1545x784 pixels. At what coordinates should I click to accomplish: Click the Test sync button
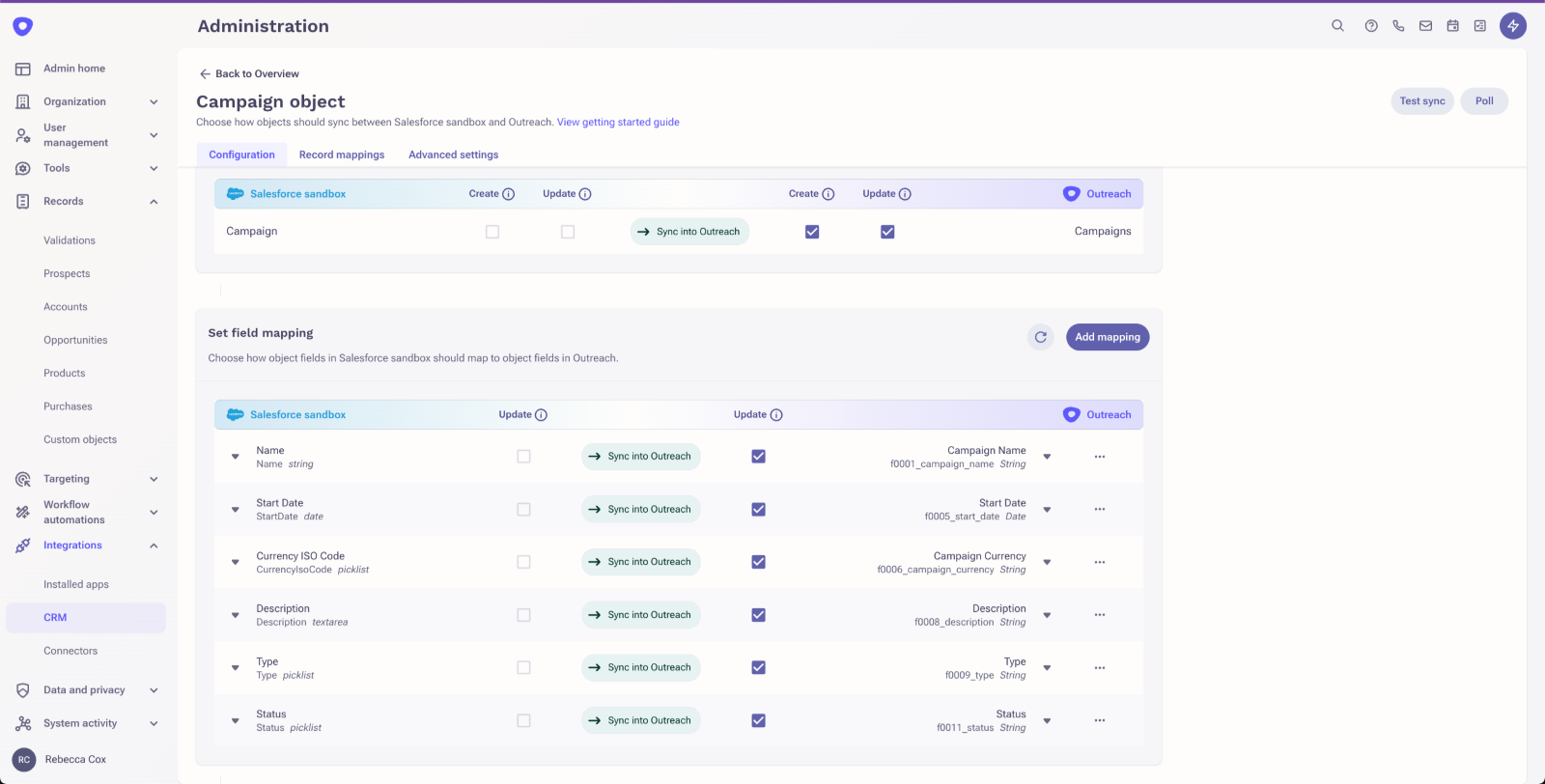tap(1422, 101)
